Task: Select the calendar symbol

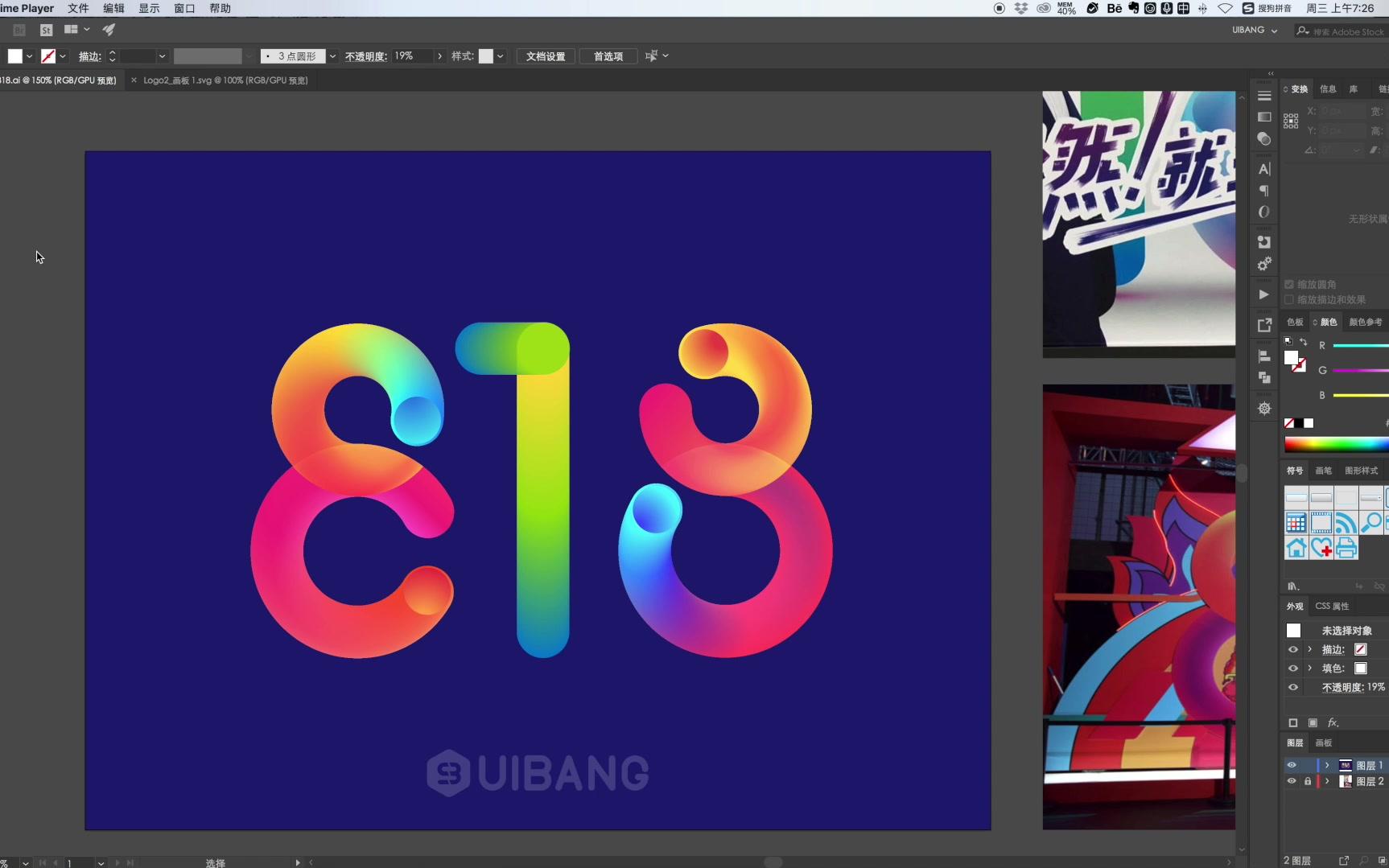Action: pyautogui.click(x=1296, y=523)
